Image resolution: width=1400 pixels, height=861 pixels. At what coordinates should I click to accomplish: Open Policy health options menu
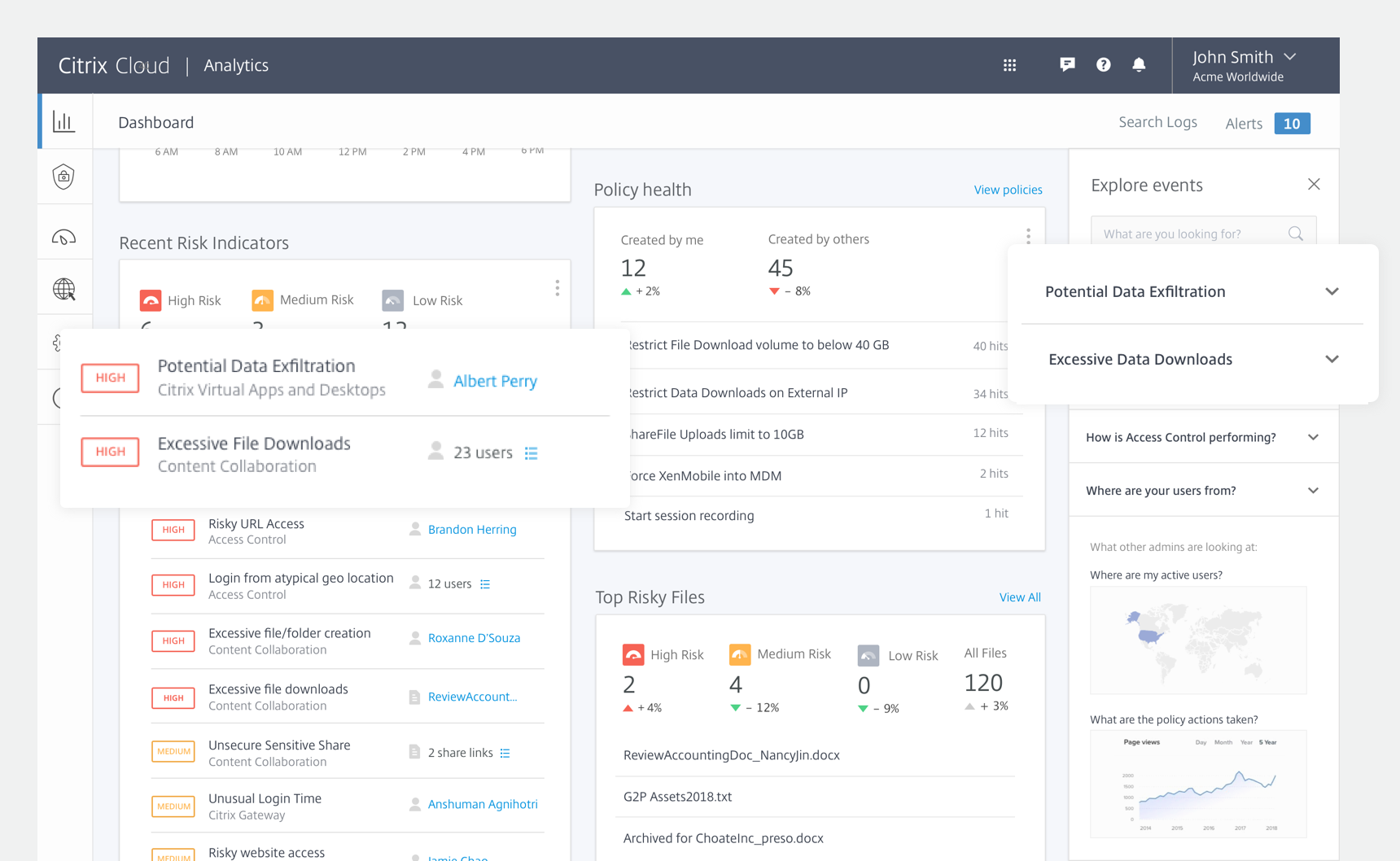pyautogui.click(x=1028, y=236)
